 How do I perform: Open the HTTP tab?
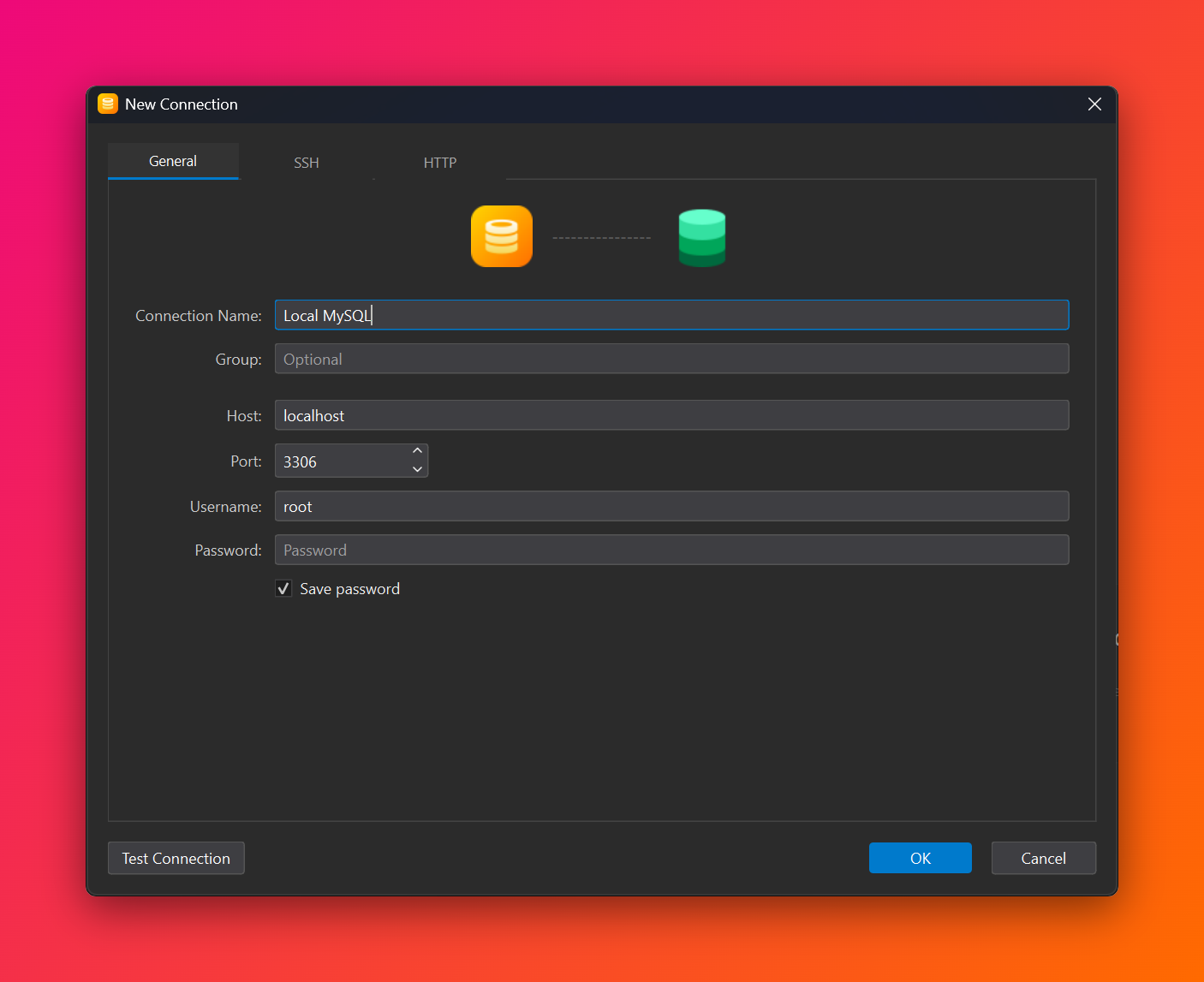pos(440,163)
